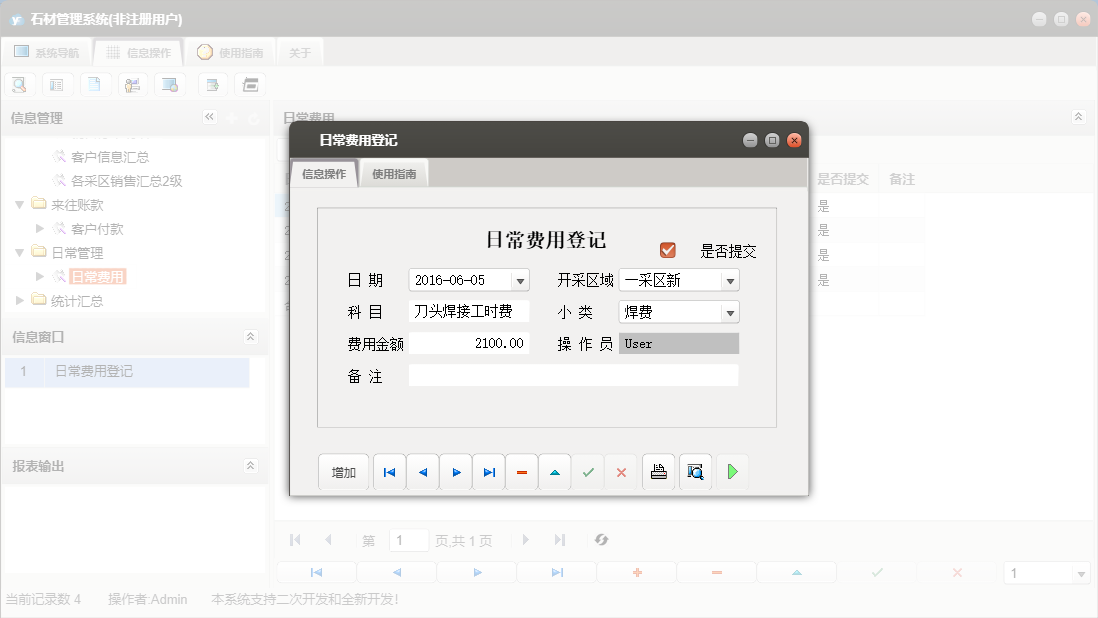
Task: Click the last record navigation button
Action: pyautogui.click(x=488, y=471)
